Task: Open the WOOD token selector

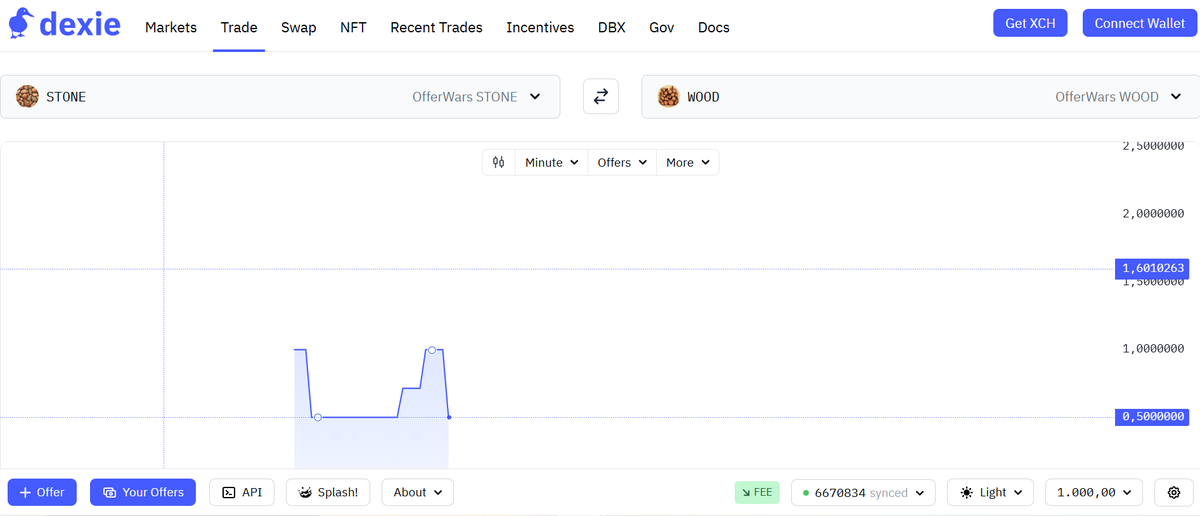Action: tap(920, 96)
